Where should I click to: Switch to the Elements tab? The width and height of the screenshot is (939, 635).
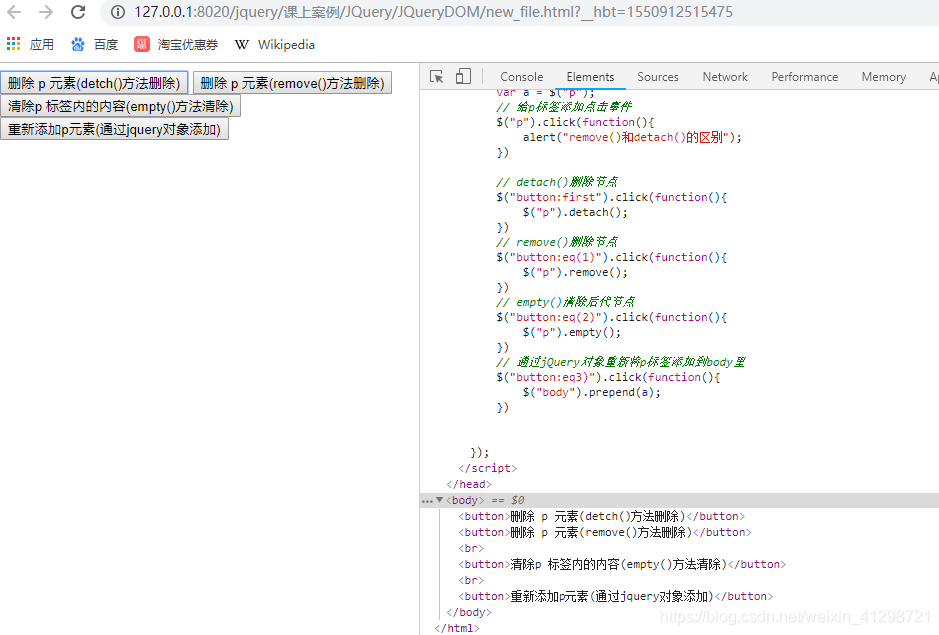pos(590,77)
